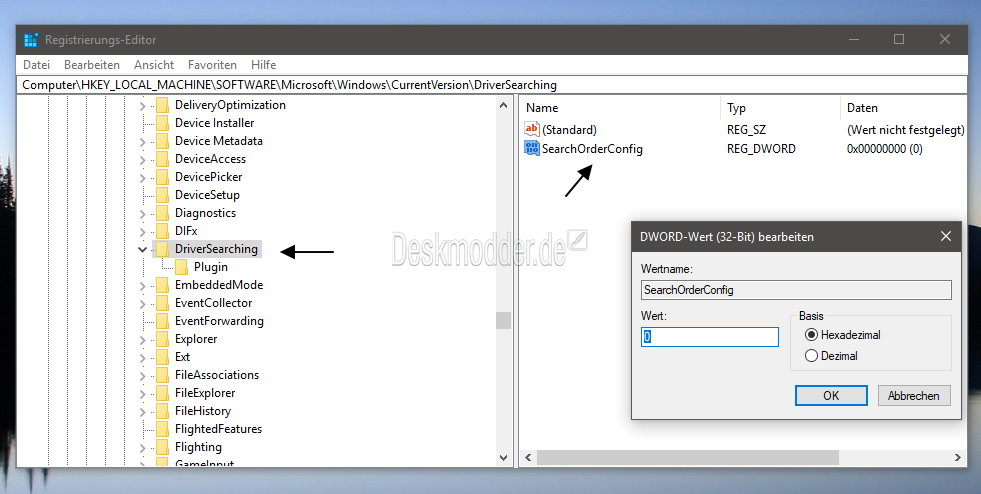Expand the DeviceAccess key

click(x=143, y=160)
